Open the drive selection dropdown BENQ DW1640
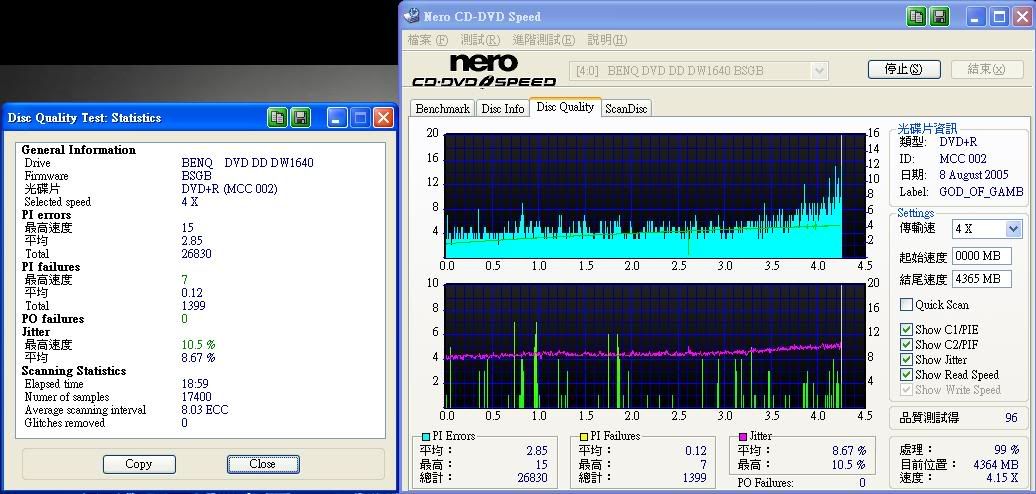The height and width of the screenshot is (494, 1036). tap(698, 70)
